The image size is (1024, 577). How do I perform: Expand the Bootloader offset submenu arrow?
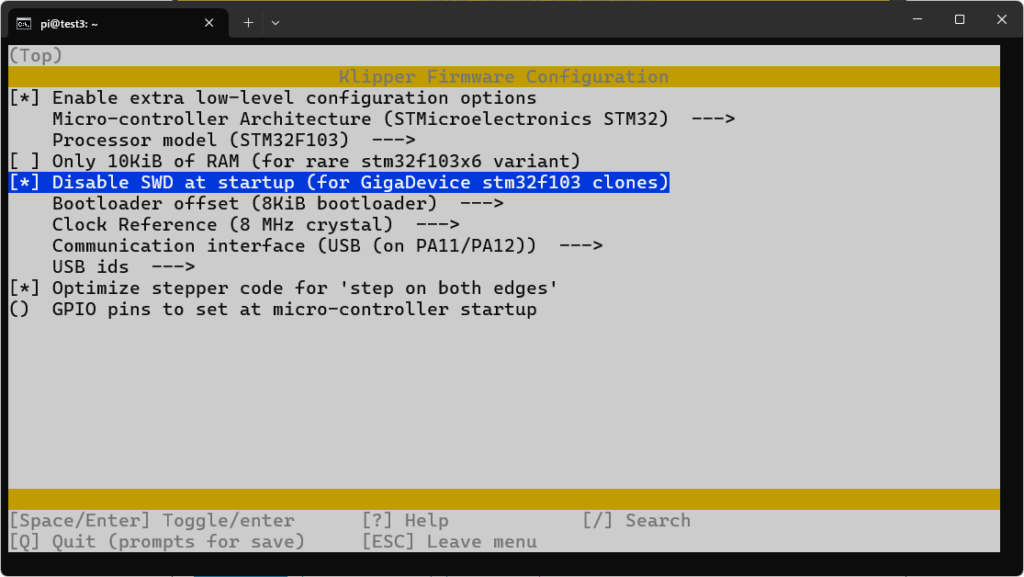click(481, 204)
